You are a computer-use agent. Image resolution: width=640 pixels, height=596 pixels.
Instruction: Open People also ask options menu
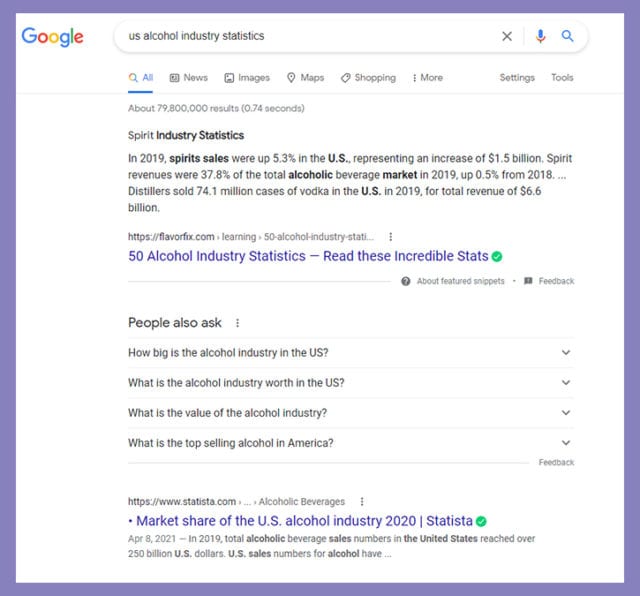[238, 323]
